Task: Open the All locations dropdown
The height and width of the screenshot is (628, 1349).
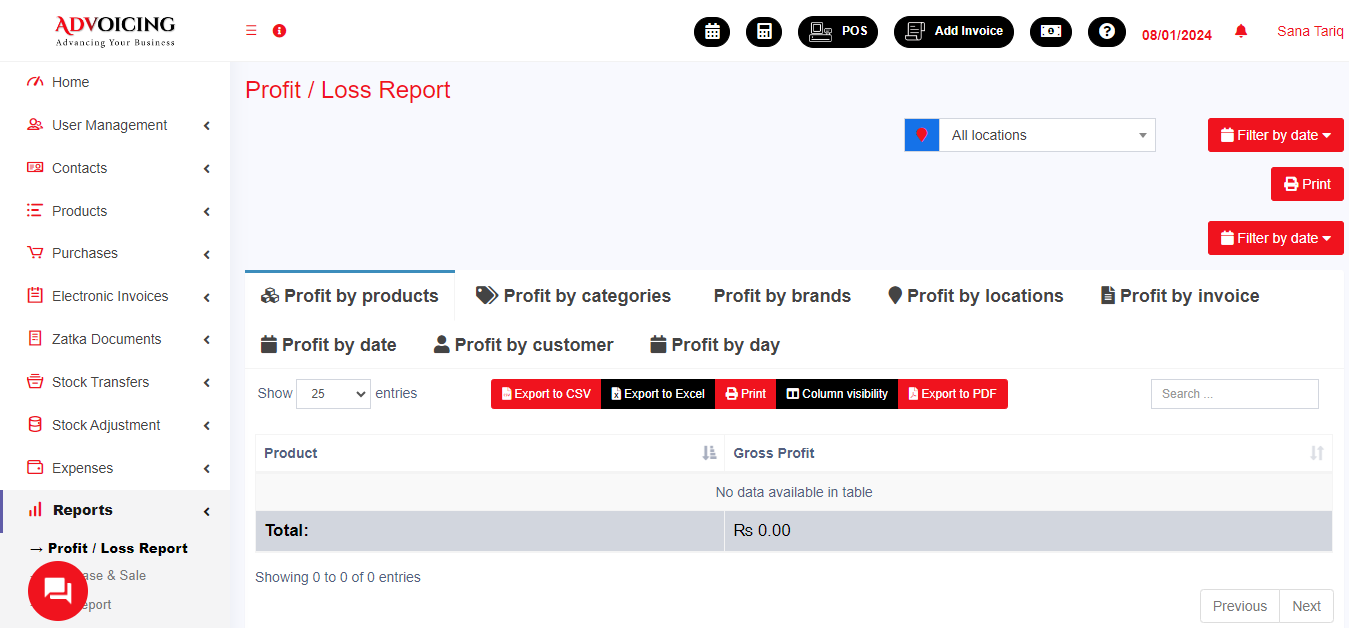Action: point(1046,135)
